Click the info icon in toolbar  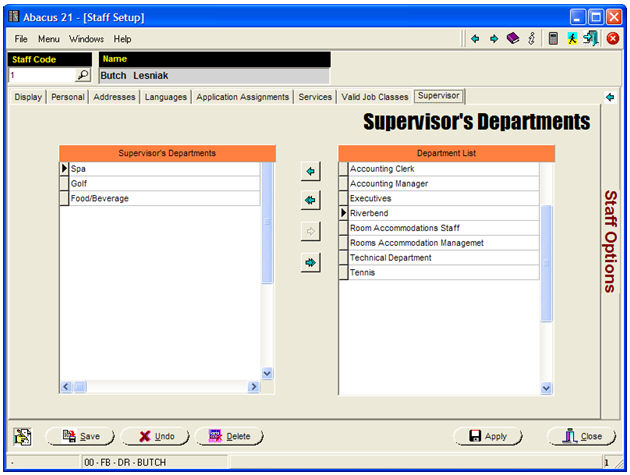532,39
